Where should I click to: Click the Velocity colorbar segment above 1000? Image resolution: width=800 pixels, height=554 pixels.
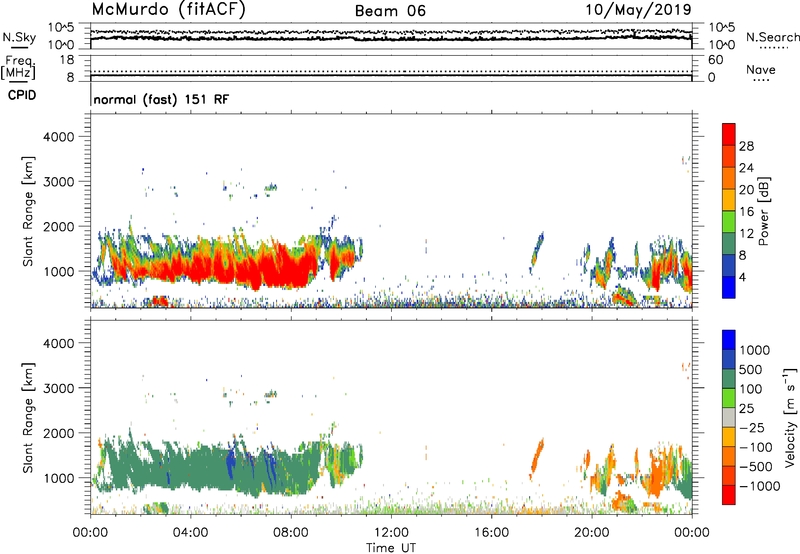coord(729,340)
